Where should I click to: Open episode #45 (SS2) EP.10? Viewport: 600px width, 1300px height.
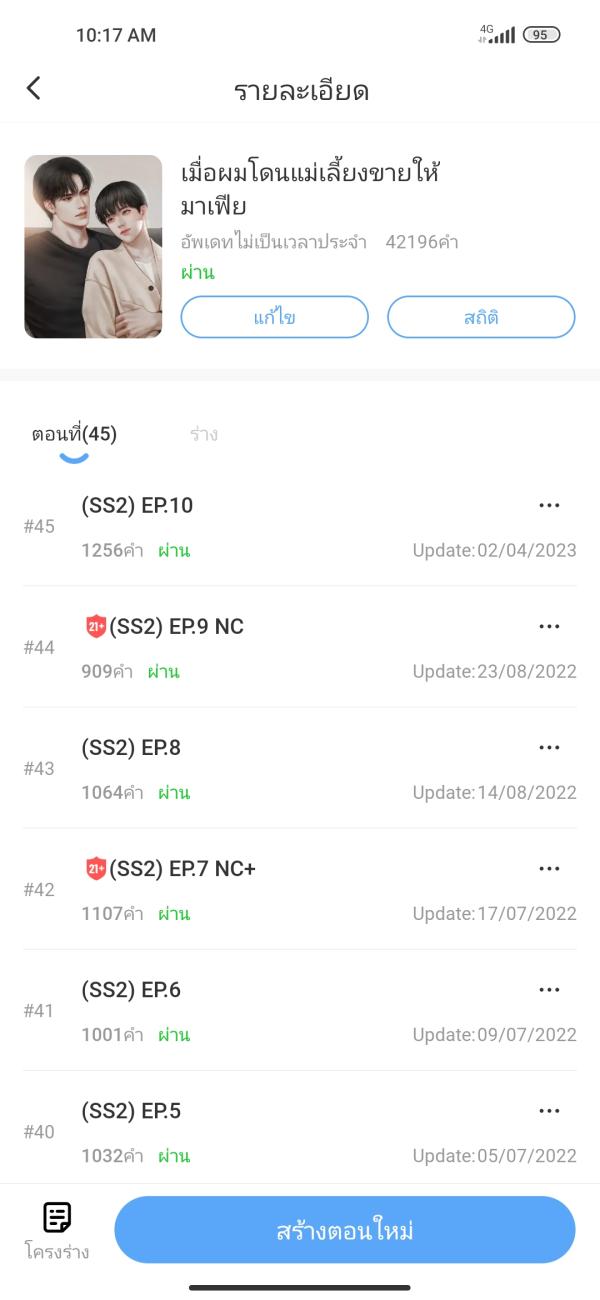click(138, 506)
